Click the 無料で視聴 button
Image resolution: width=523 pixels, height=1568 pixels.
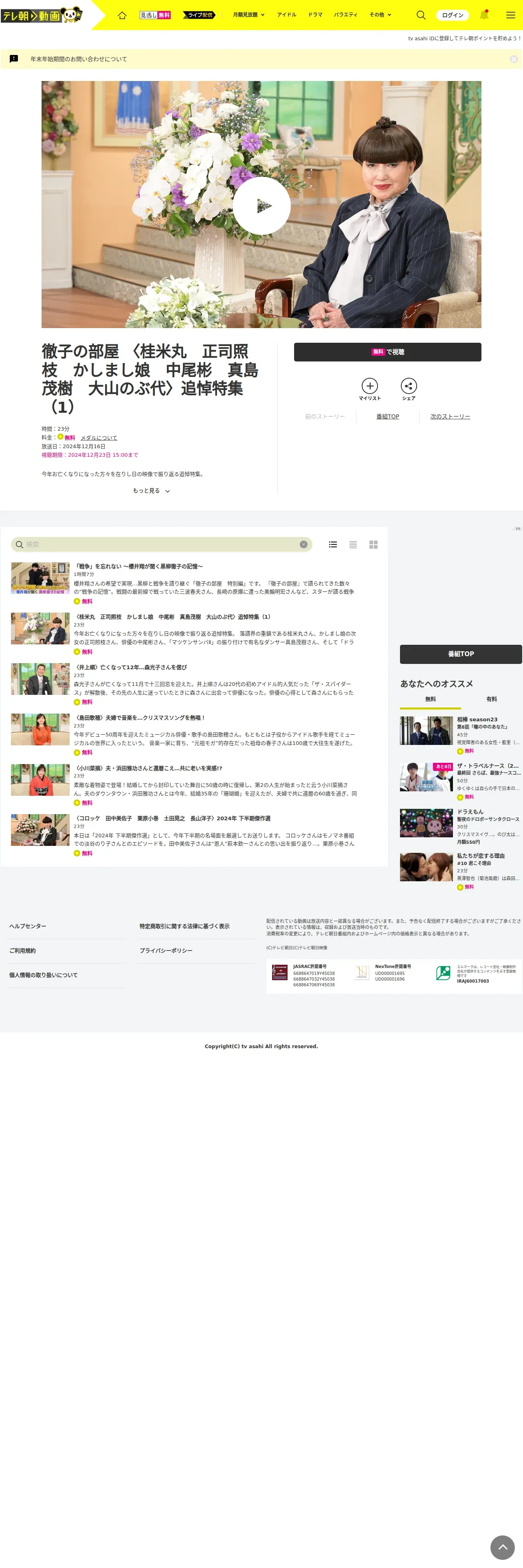(x=387, y=352)
